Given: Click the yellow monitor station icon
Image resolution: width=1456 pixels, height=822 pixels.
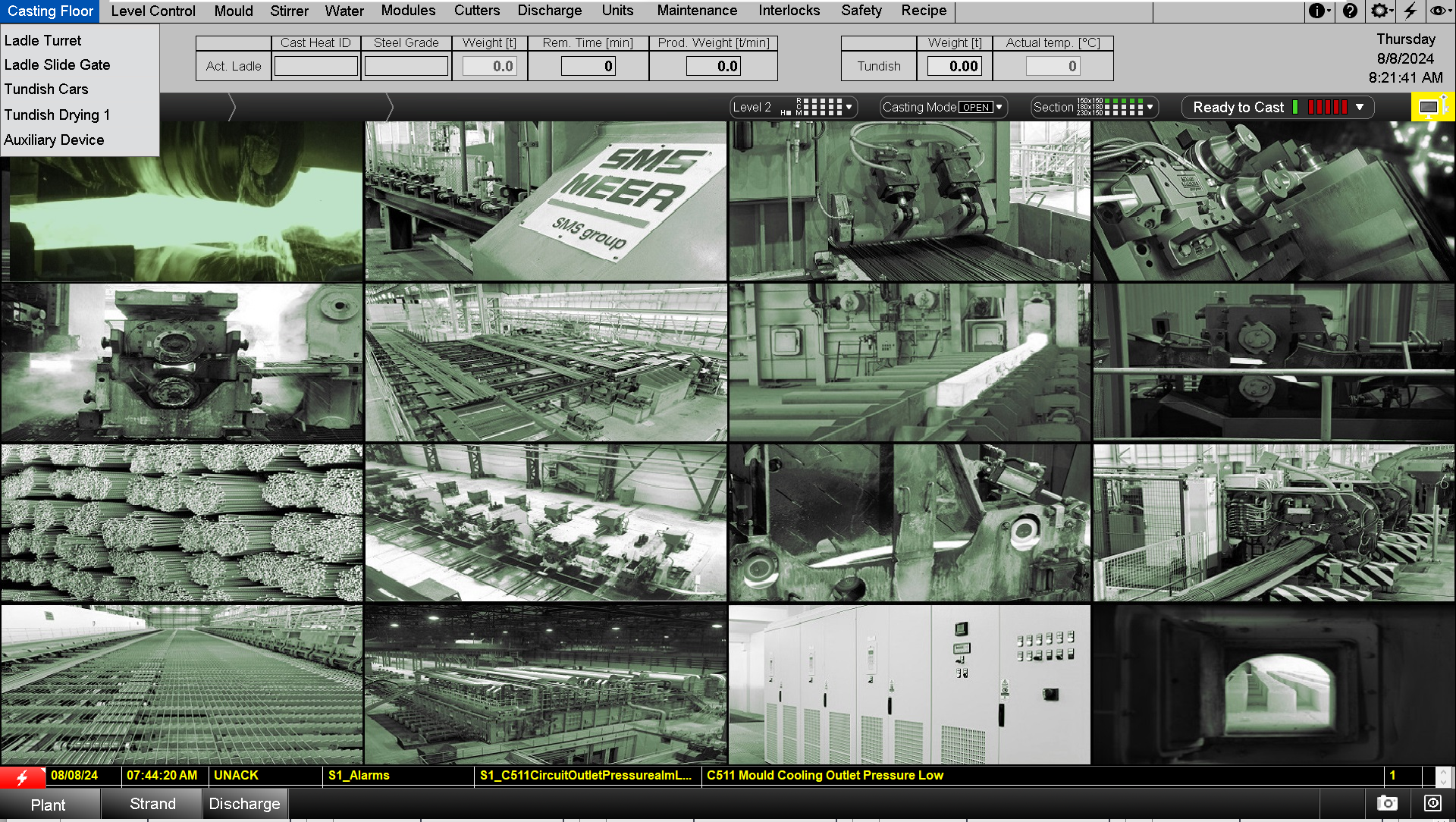Looking at the screenshot, I should (x=1432, y=107).
